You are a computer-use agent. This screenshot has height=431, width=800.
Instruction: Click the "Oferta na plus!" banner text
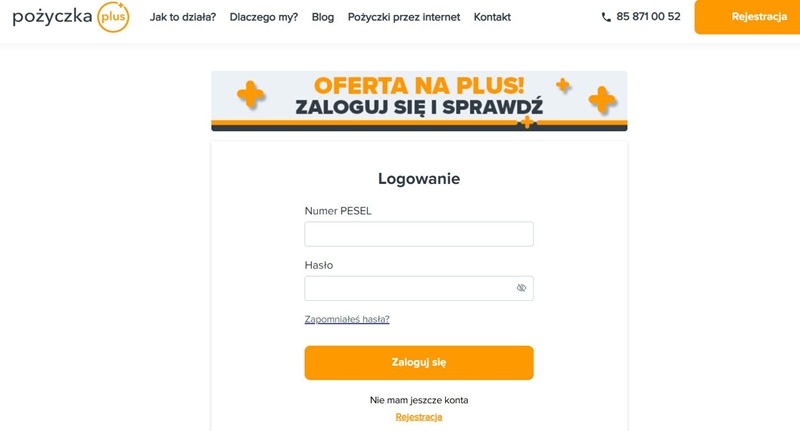tap(419, 86)
